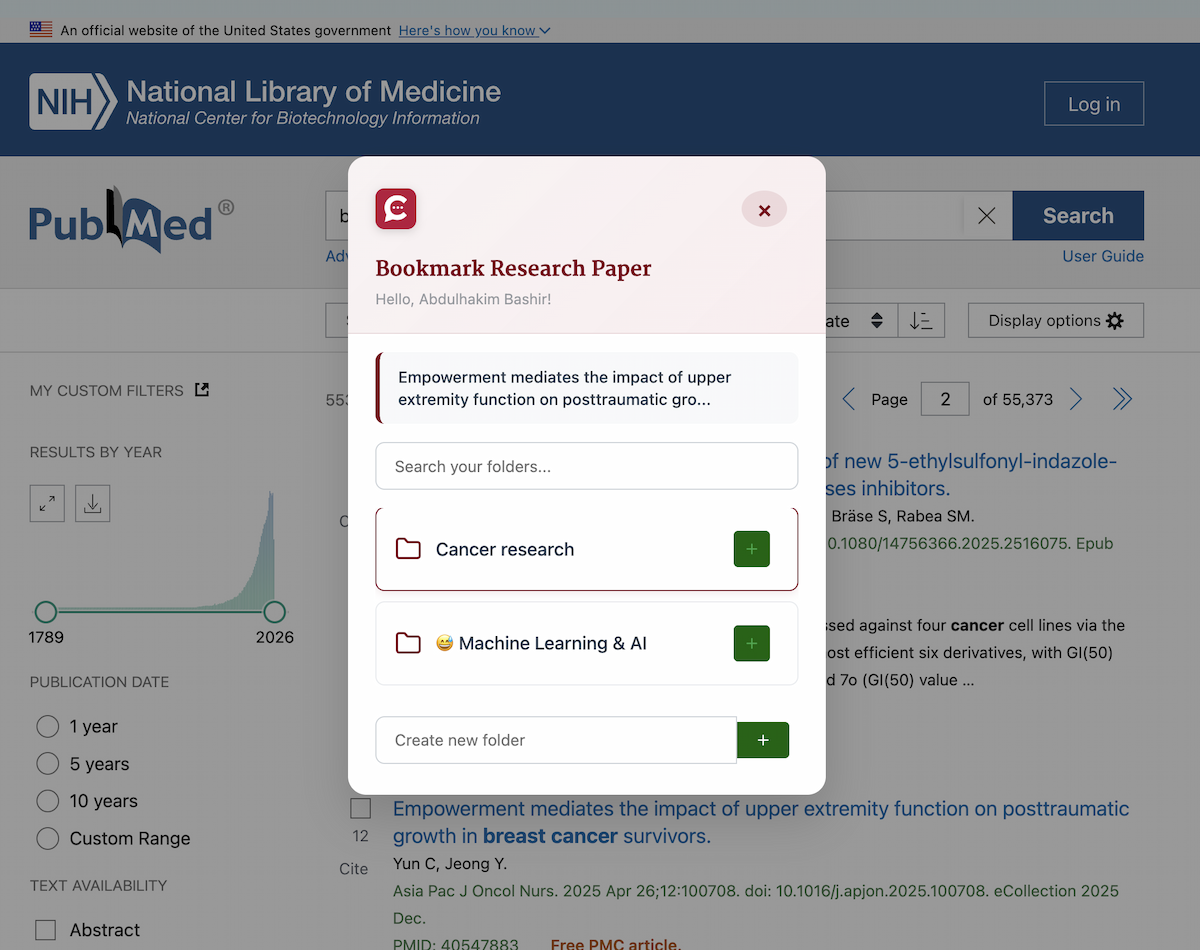1200x950 pixels.
Task: Select 5 years publication date
Action: (x=48, y=764)
